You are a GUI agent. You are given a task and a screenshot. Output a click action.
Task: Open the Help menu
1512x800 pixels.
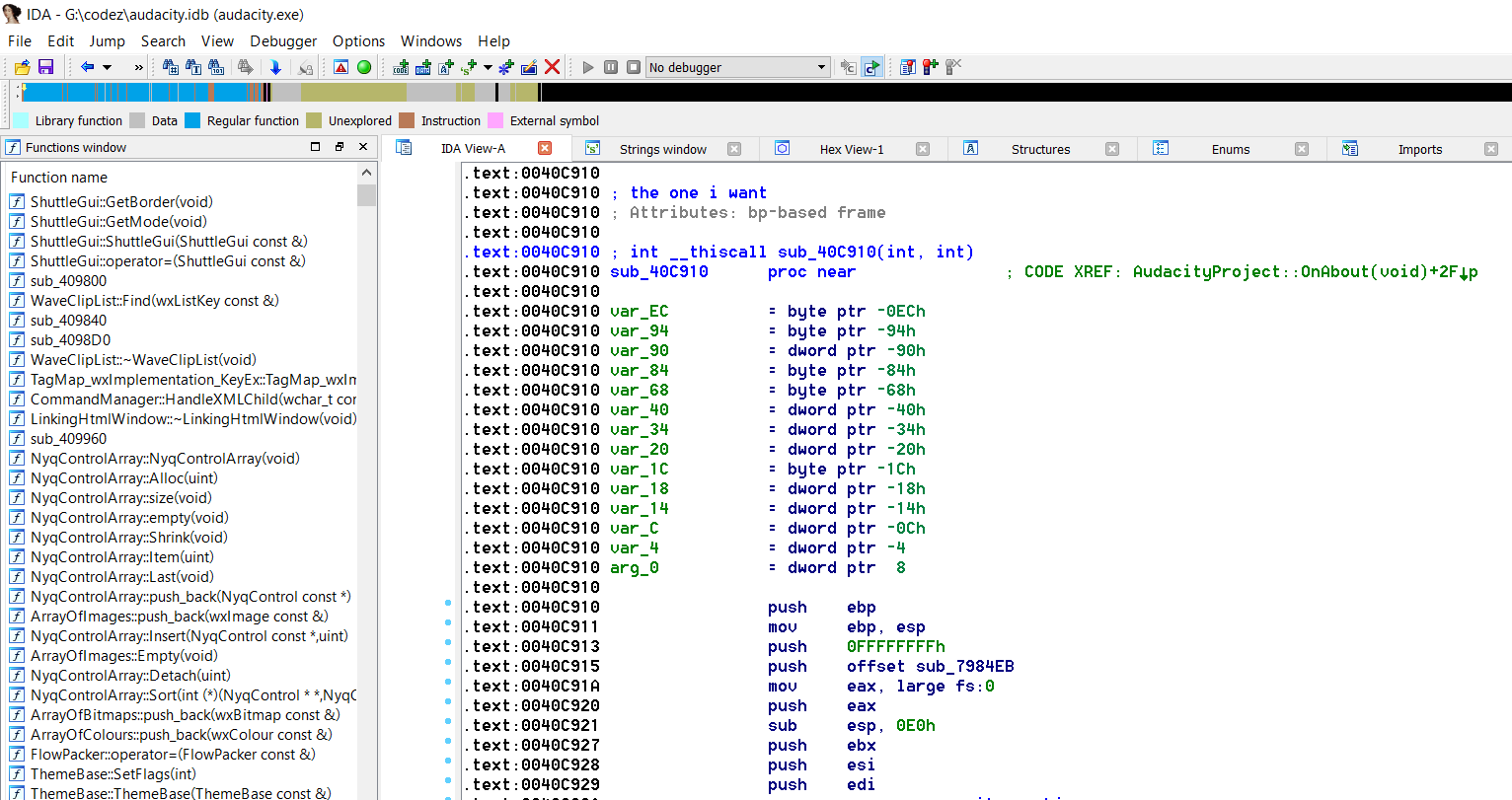point(494,40)
